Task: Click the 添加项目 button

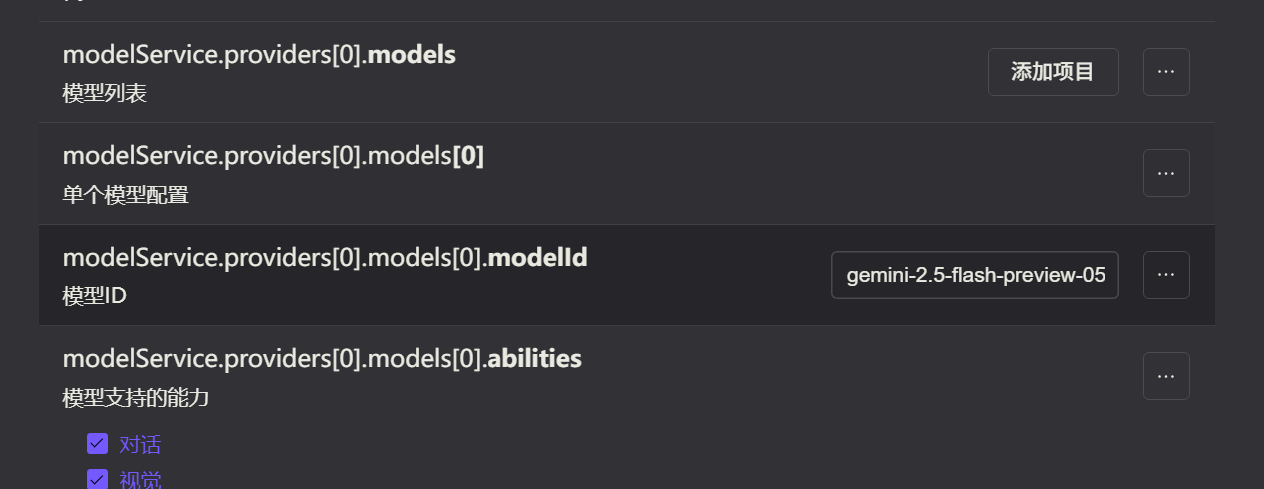Action: (1053, 72)
